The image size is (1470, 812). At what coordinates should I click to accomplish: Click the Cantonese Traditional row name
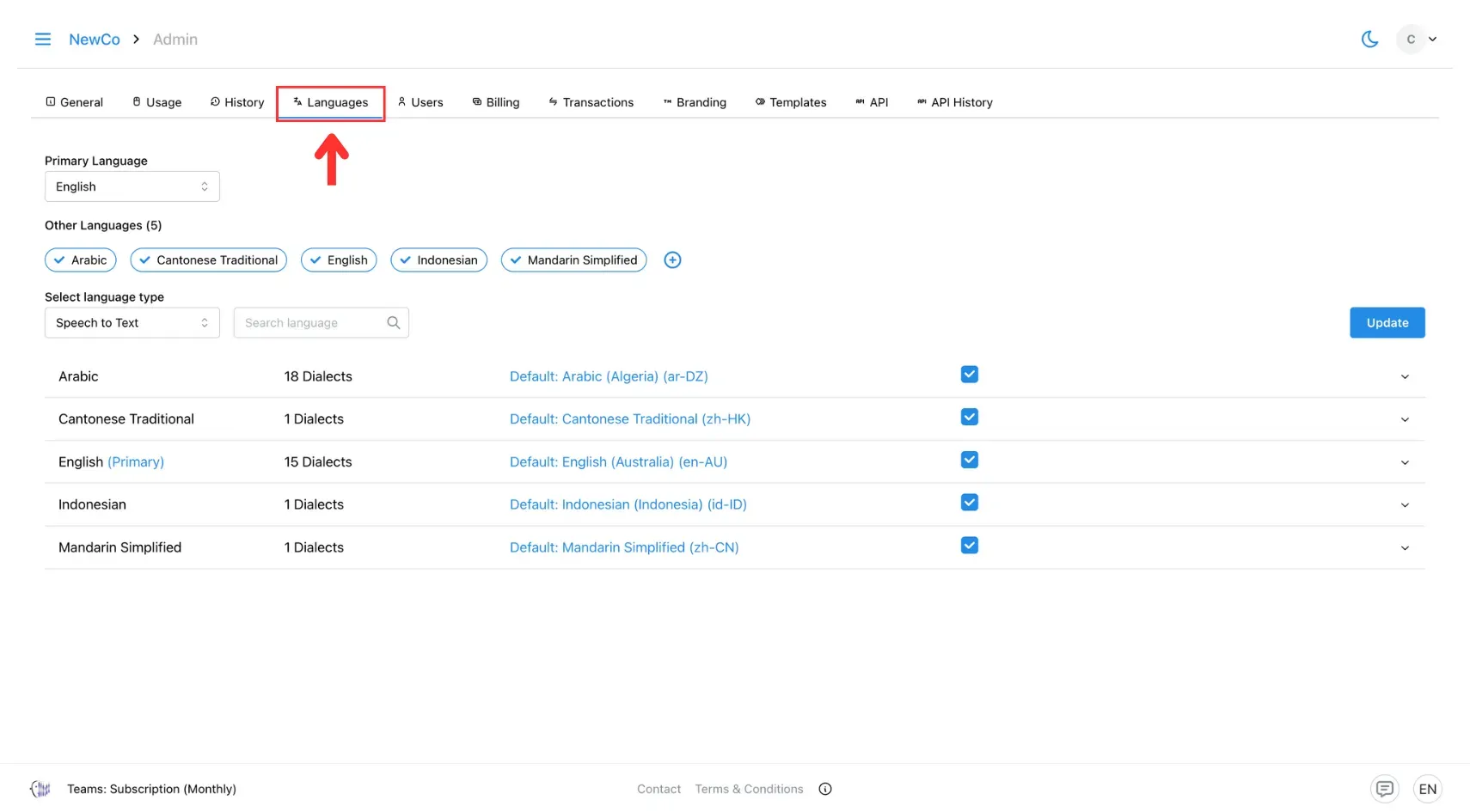pyautogui.click(x=126, y=419)
